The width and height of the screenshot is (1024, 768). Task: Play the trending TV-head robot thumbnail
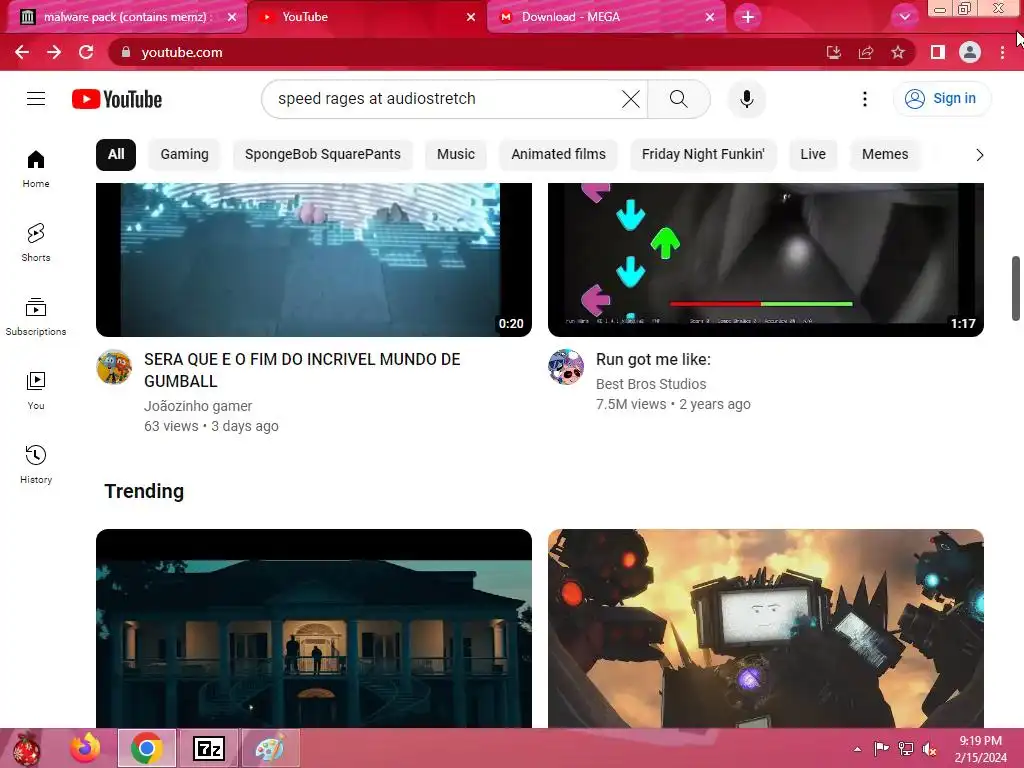tap(765, 628)
